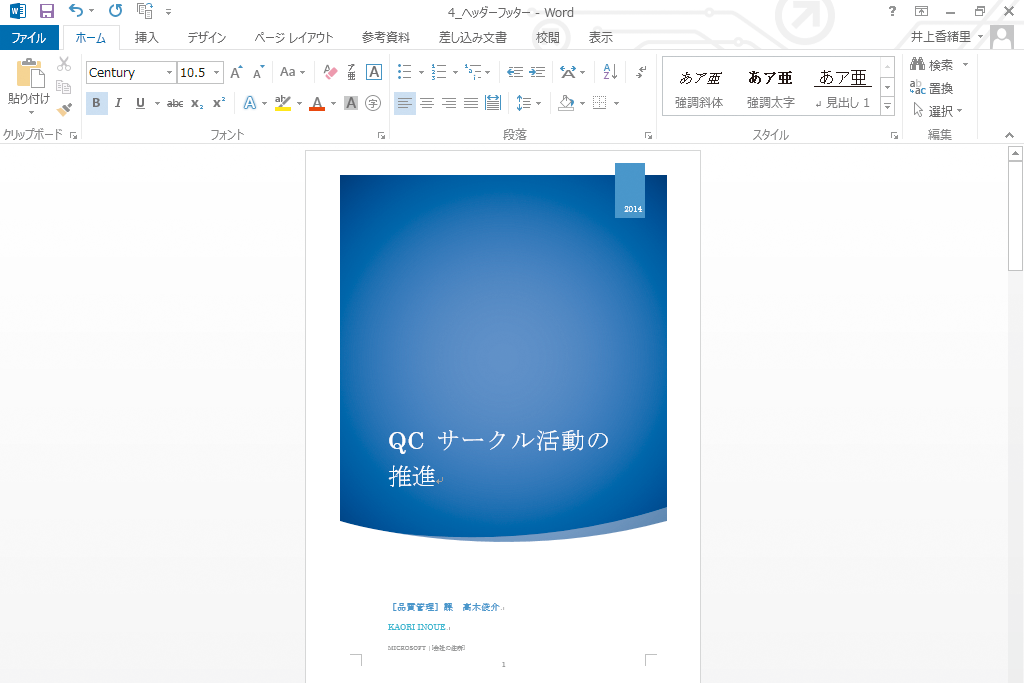The image size is (1024, 683).
Task: Toggle Subscript formatting
Action: tap(197, 103)
